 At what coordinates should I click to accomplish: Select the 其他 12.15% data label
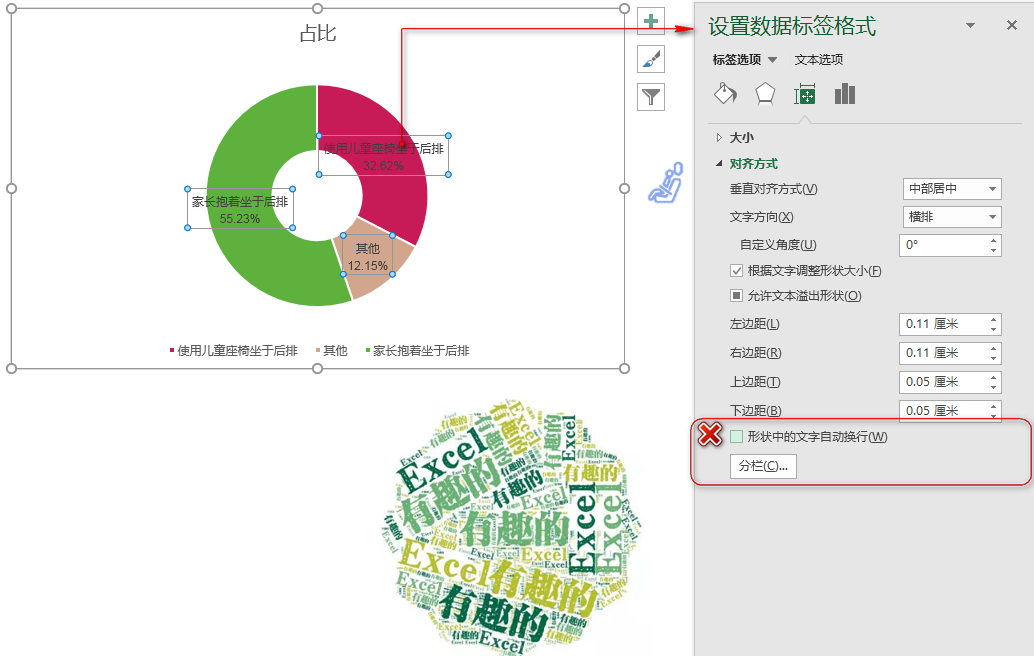click(x=367, y=256)
